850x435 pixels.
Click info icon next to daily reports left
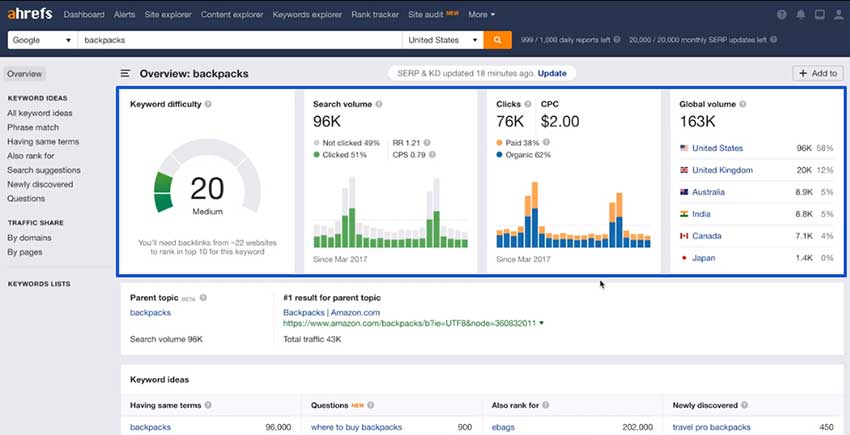pos(617,40)
